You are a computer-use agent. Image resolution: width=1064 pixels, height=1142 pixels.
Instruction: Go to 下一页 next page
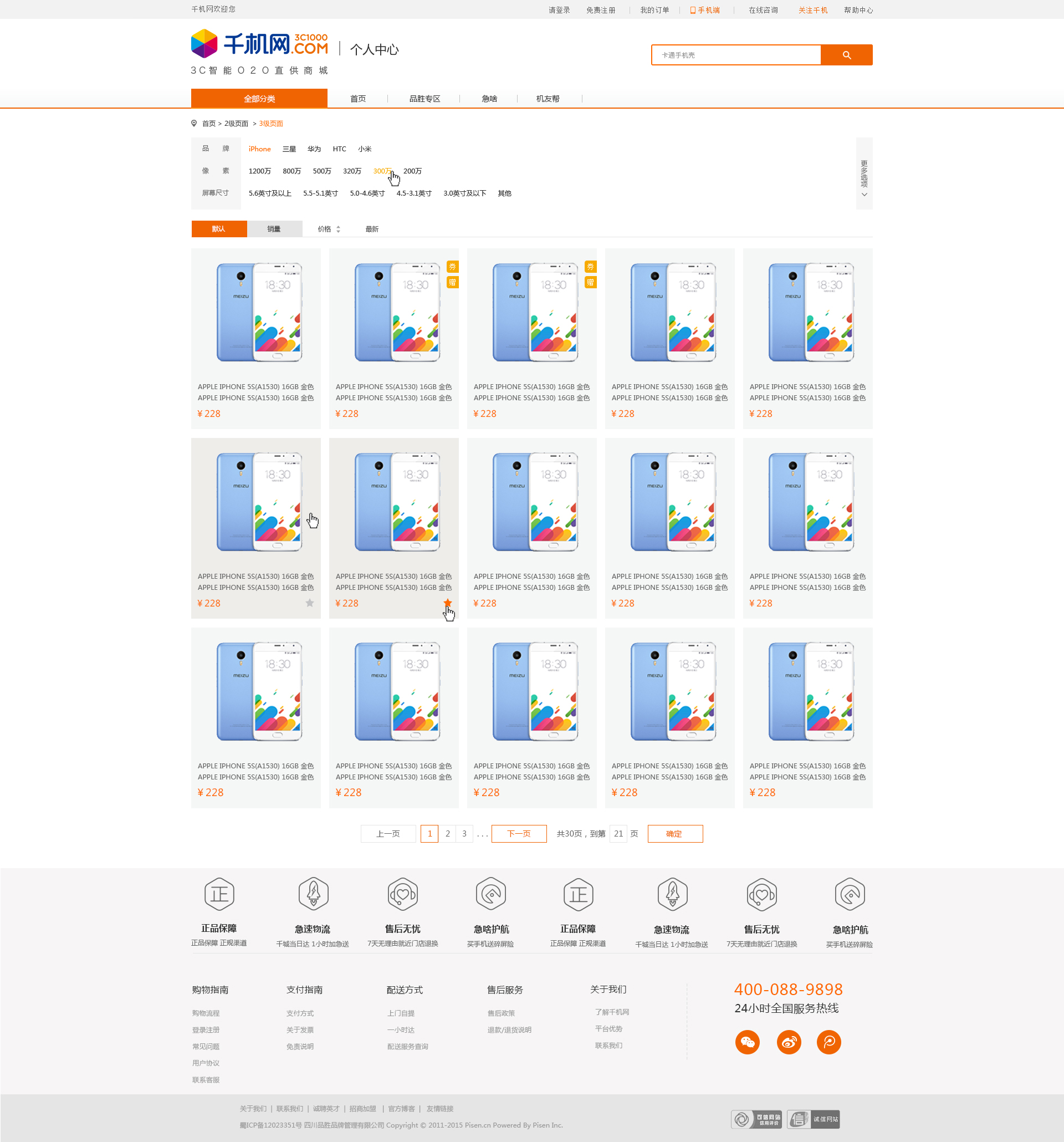click(519, 834)
